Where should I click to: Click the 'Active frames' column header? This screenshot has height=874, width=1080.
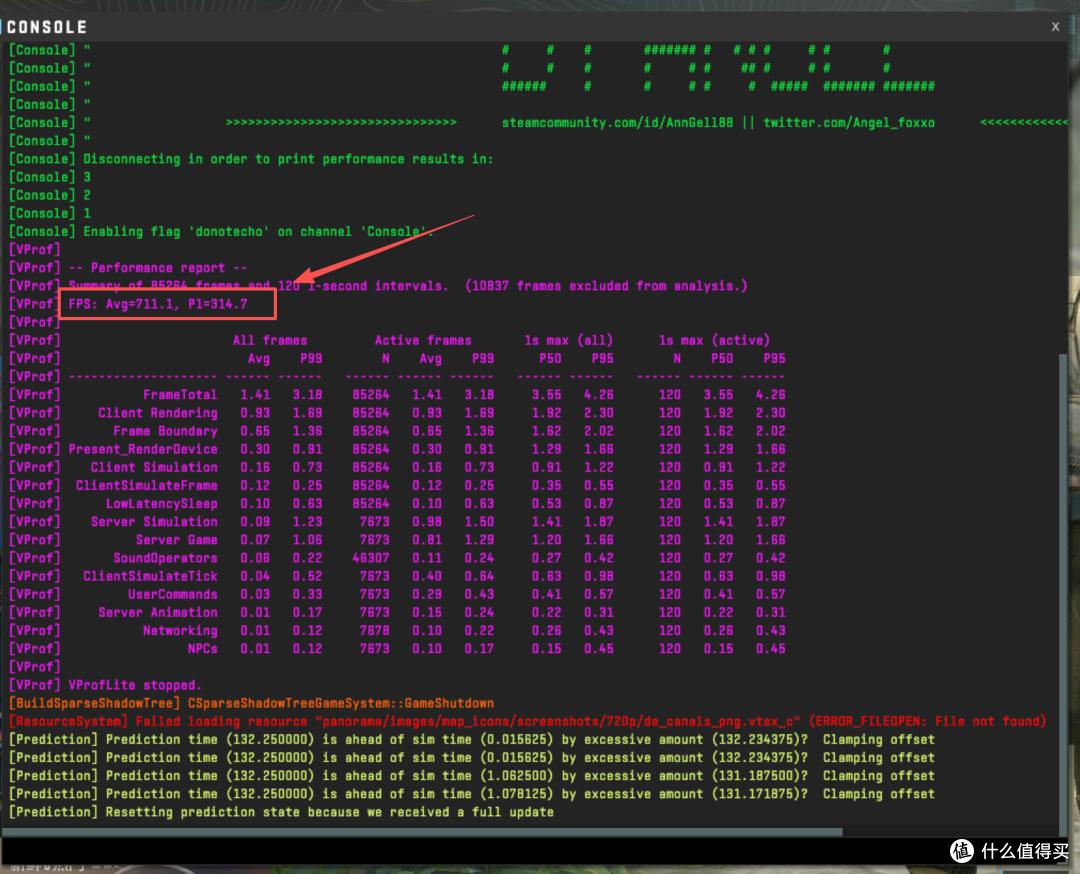tap(423, 340)
